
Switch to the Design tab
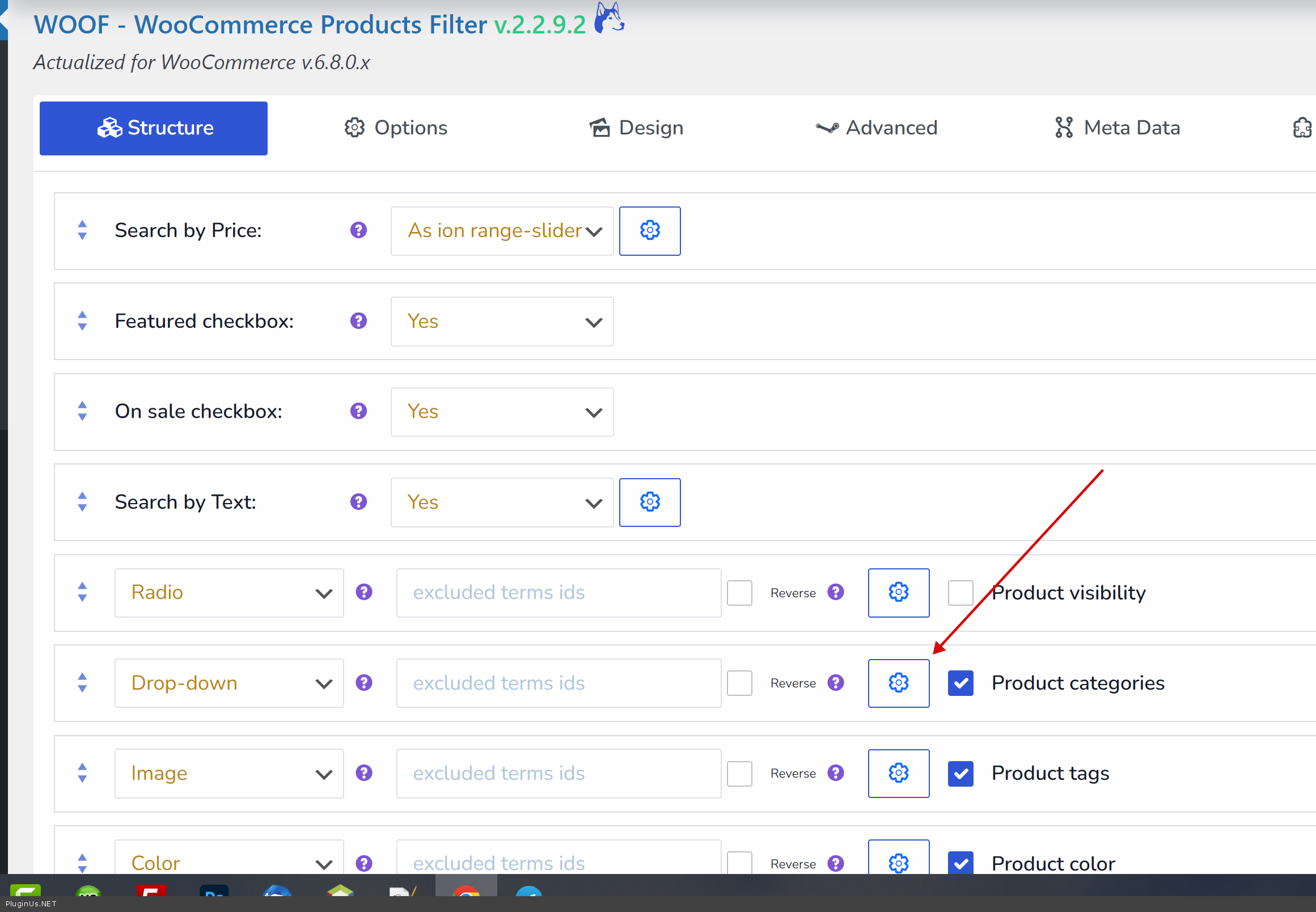coord(636,128)
